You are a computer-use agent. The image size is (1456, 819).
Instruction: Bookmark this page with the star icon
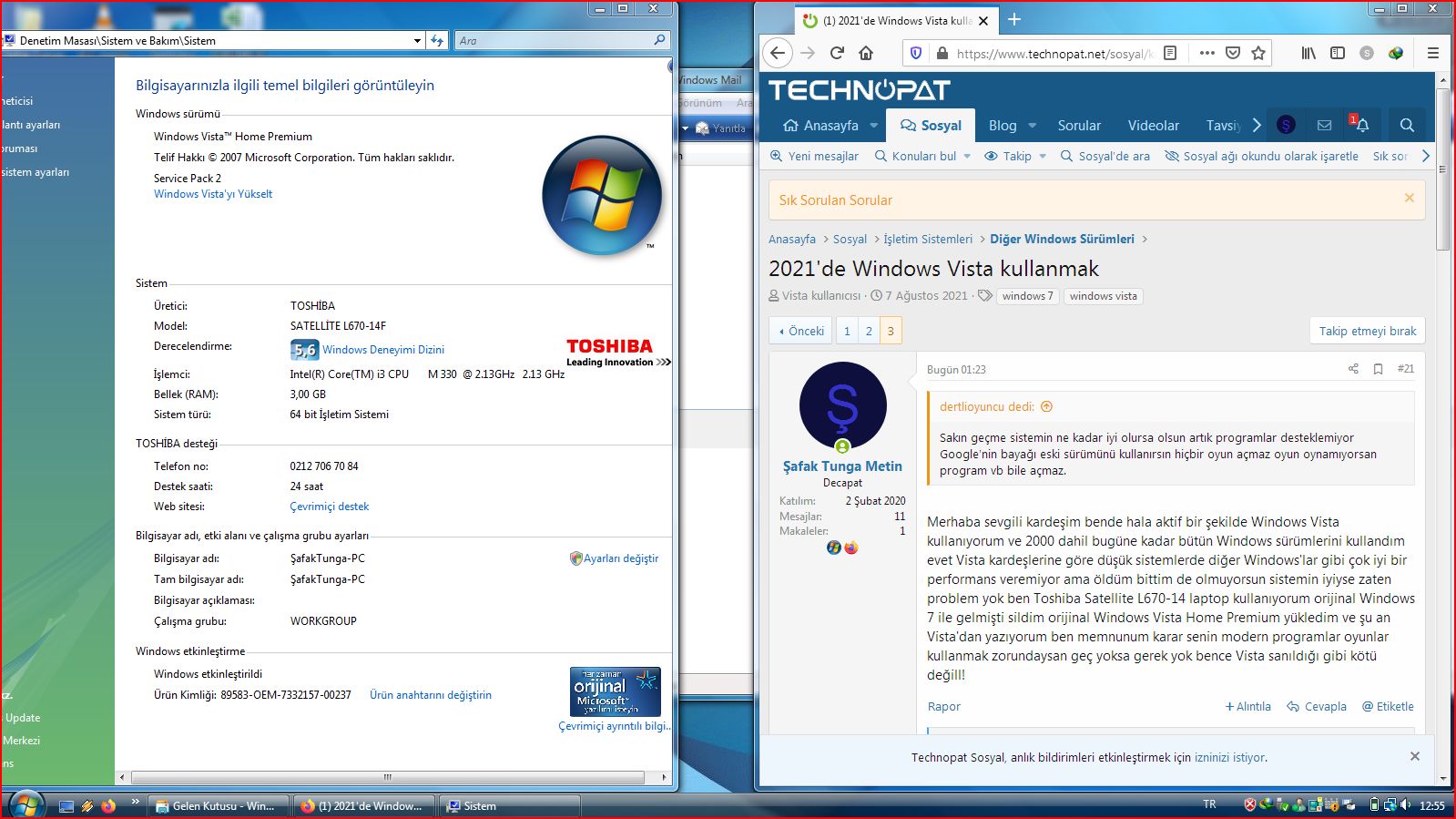point(1258,53)
